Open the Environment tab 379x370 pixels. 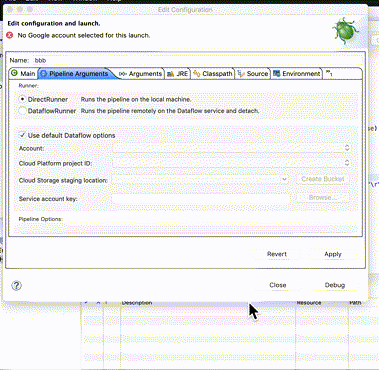pos(296,74)
